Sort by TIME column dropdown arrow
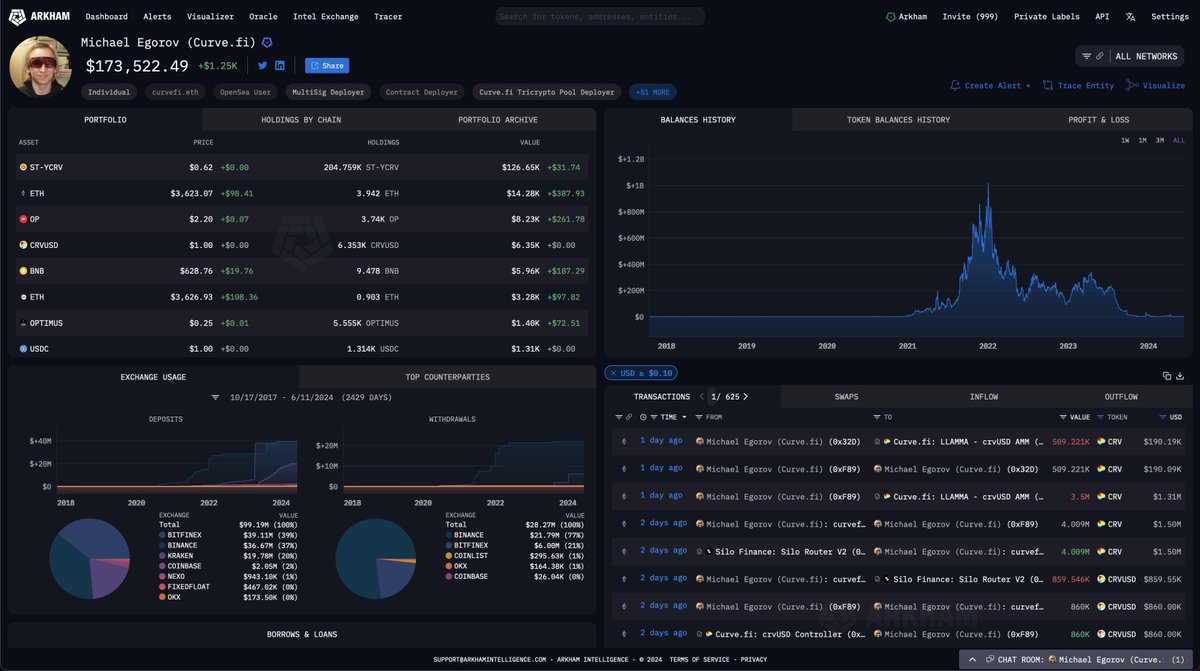Viewport: 1200px width, 671px height. pos(682,417)
